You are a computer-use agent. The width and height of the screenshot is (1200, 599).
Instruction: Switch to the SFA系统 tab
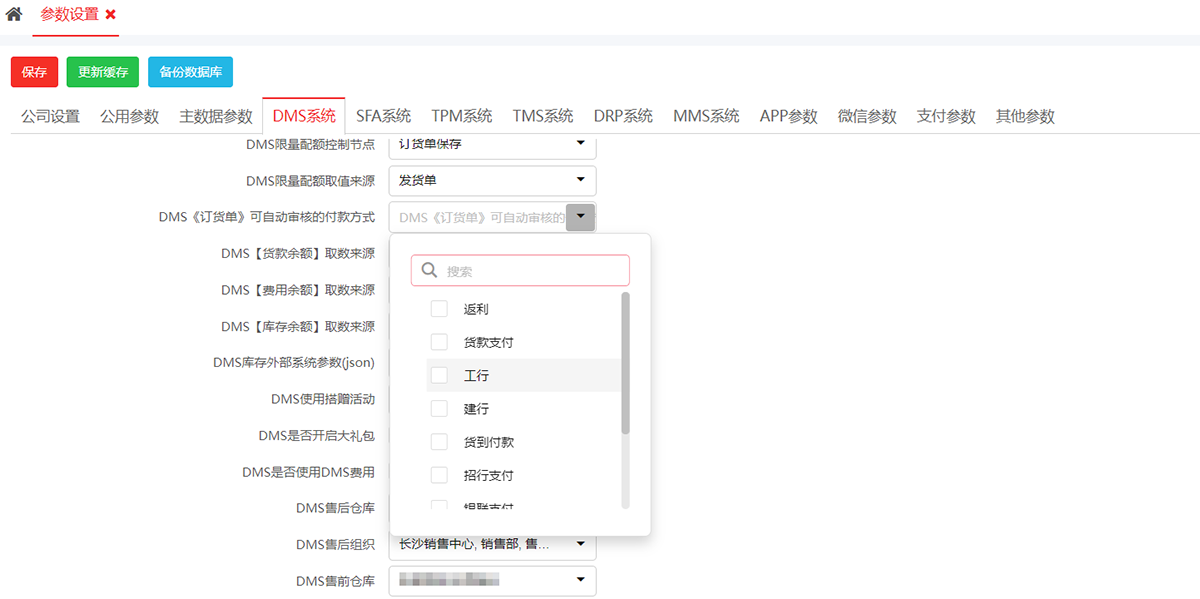(x=383, y=116)
